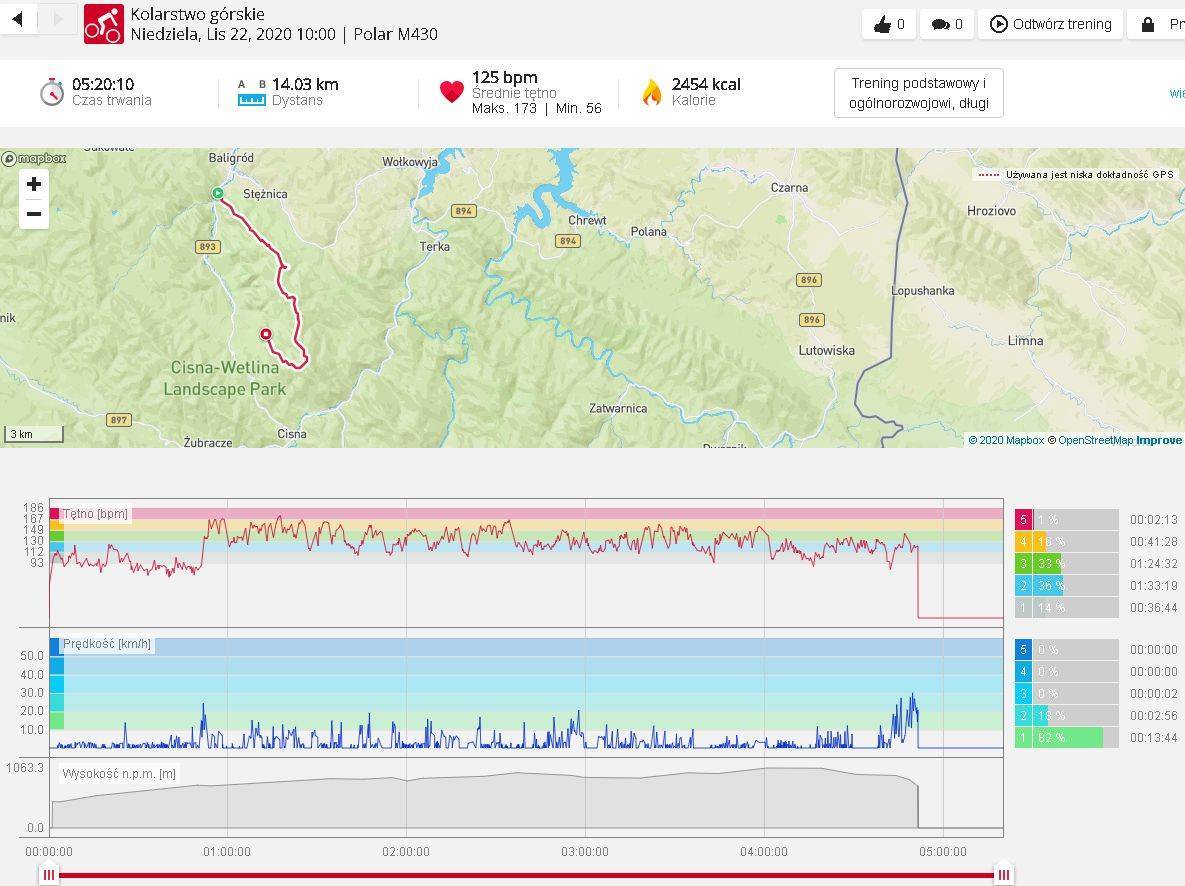Select heart rate zone 5 swatch
This screenshot has width=1185, height=886.
(1023, 519)
